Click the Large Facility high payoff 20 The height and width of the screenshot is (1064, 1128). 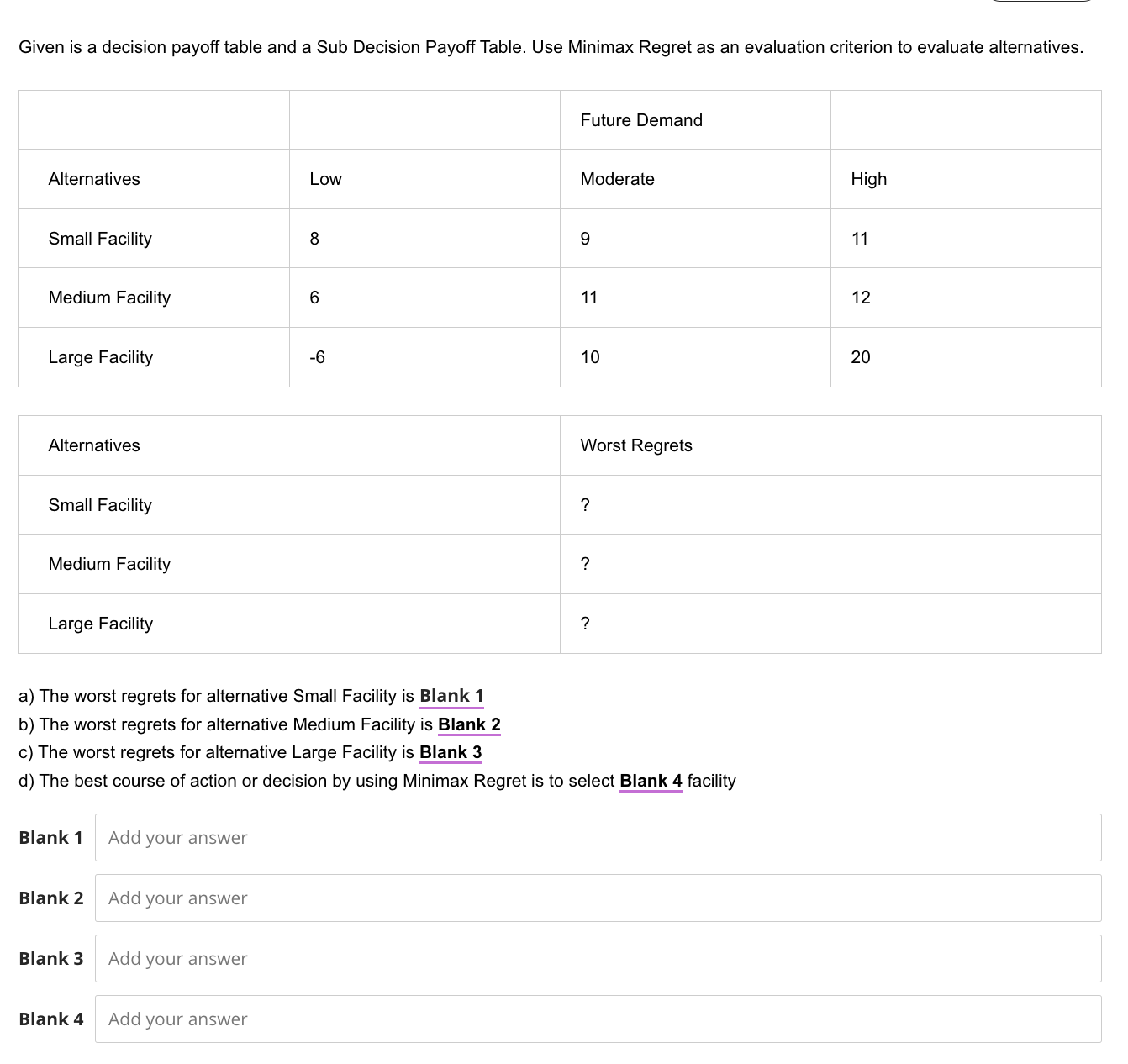[x=861, y=357]
